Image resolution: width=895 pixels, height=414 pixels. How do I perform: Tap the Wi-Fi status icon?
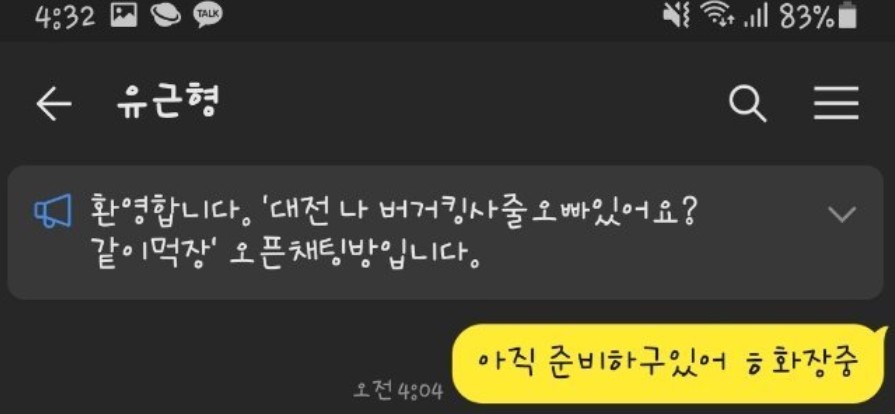tap(719, 17)
